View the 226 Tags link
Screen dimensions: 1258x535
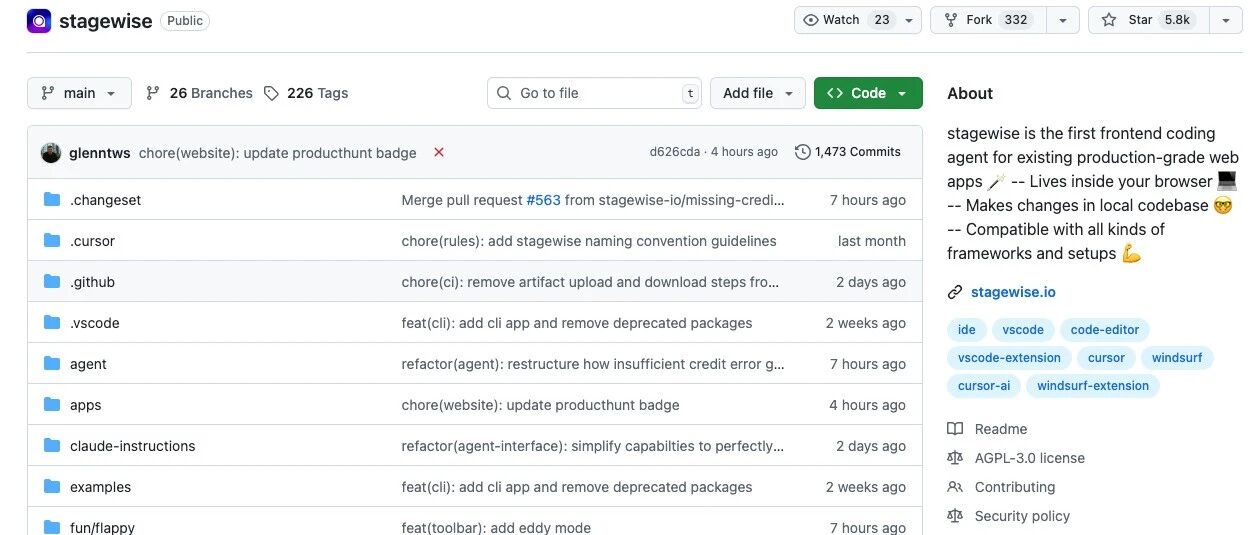(306, 93)
